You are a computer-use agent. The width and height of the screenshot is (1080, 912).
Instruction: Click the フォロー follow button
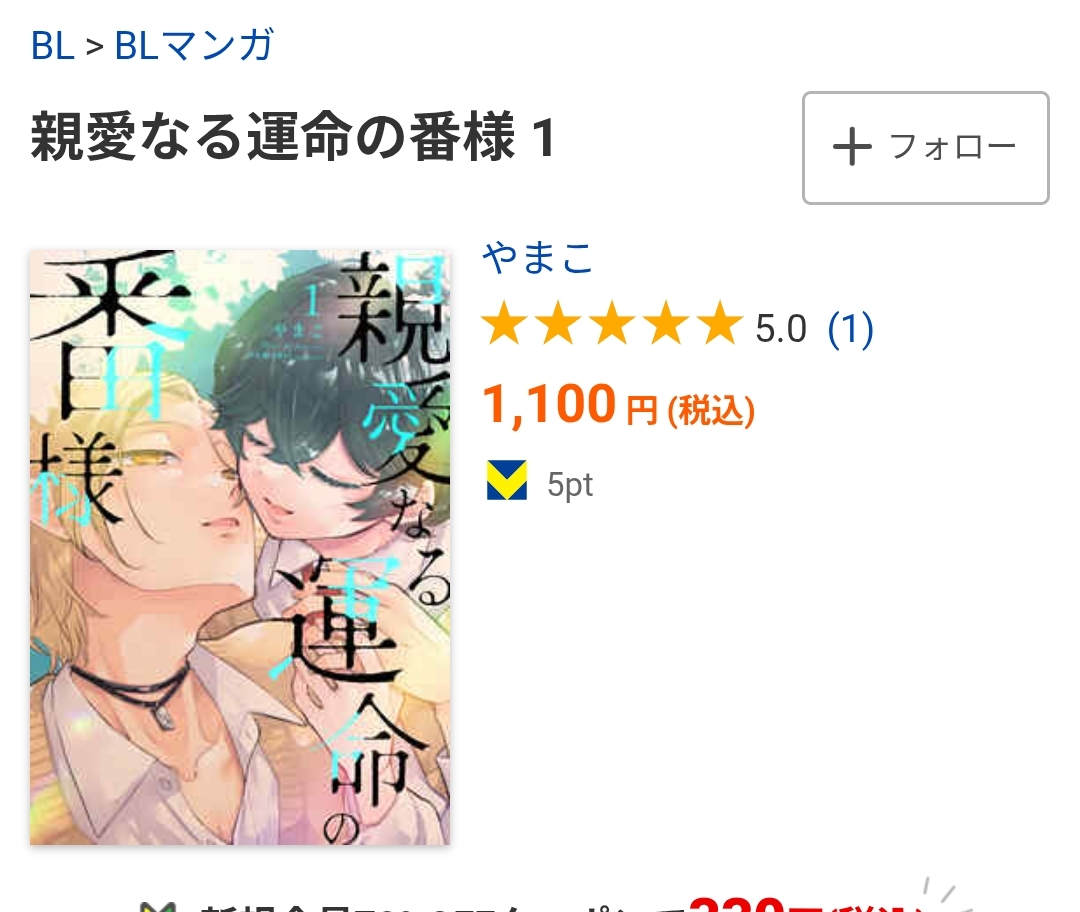click(x=925, y=147)
